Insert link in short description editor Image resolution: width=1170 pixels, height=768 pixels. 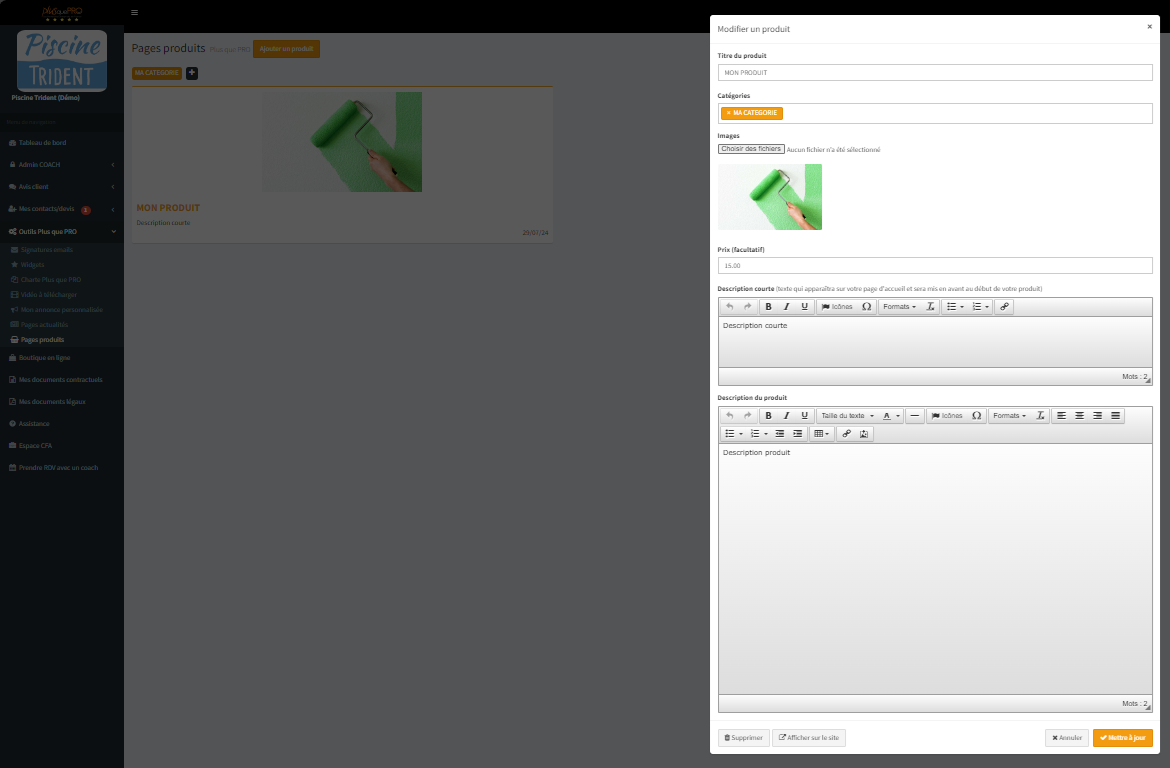(1005, 306)
